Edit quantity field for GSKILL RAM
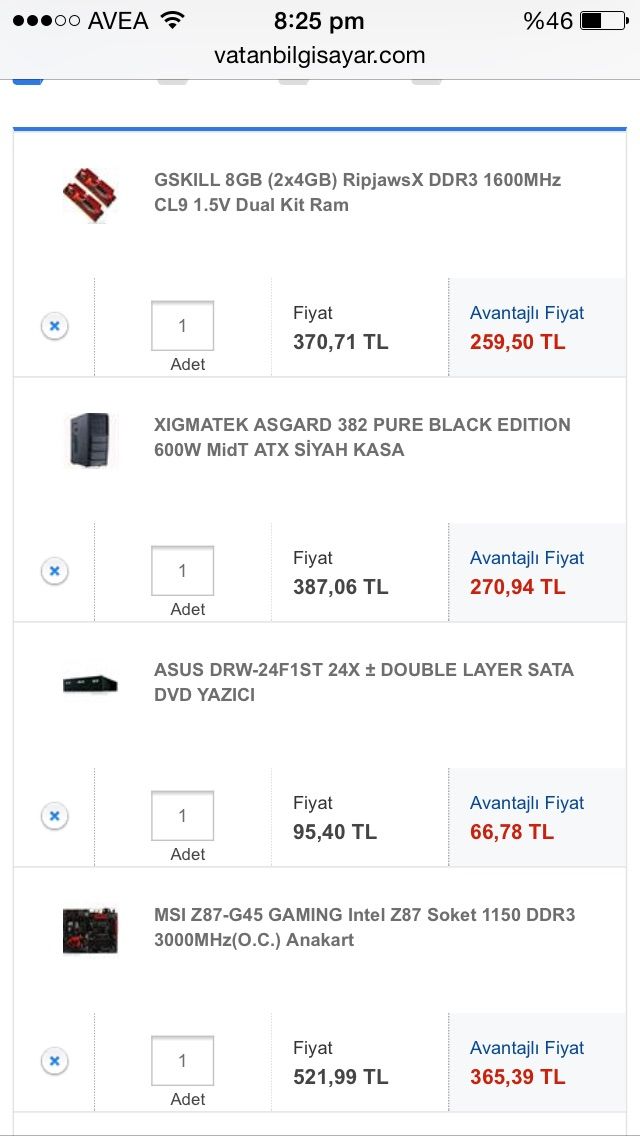Viewport: 640px width, 1136px height. (182, 326)
